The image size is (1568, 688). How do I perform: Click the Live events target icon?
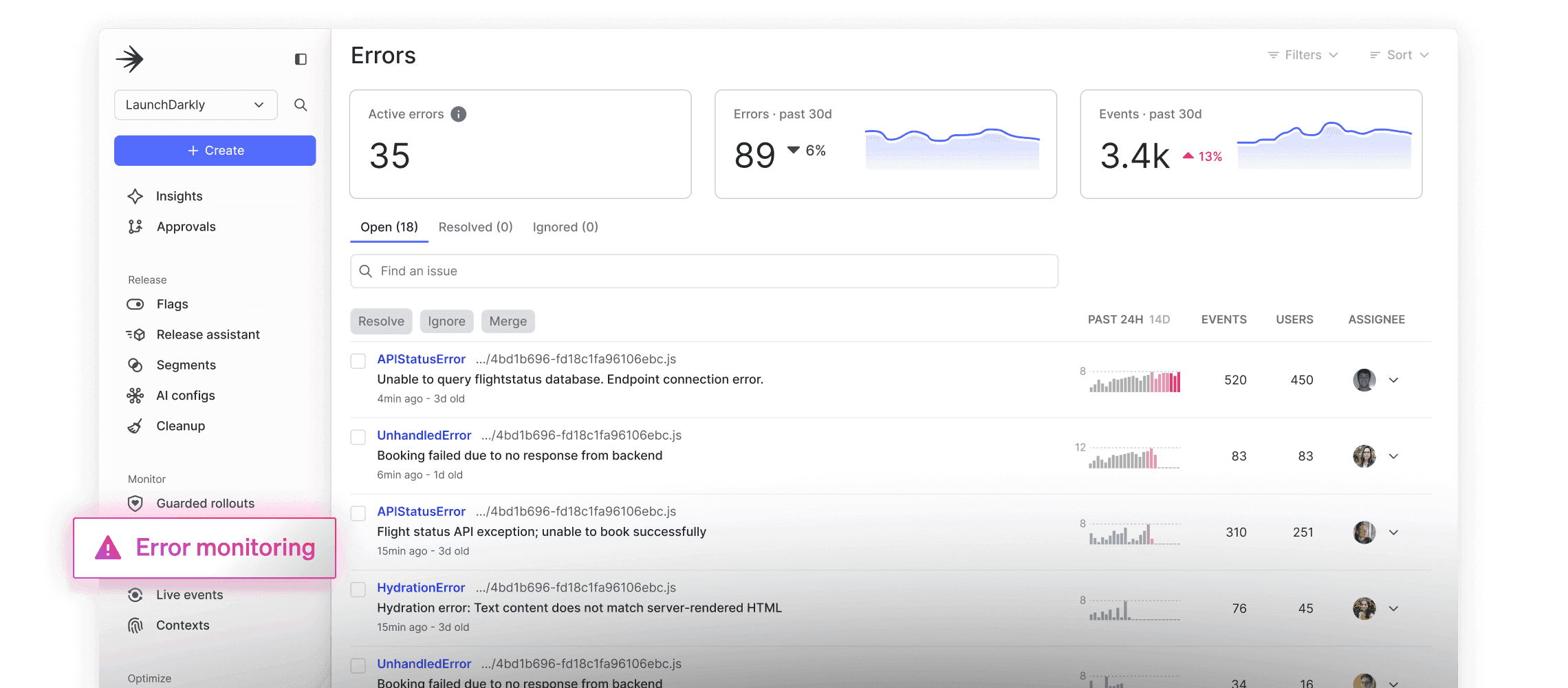pyautogui.click(x=135, y=595)
